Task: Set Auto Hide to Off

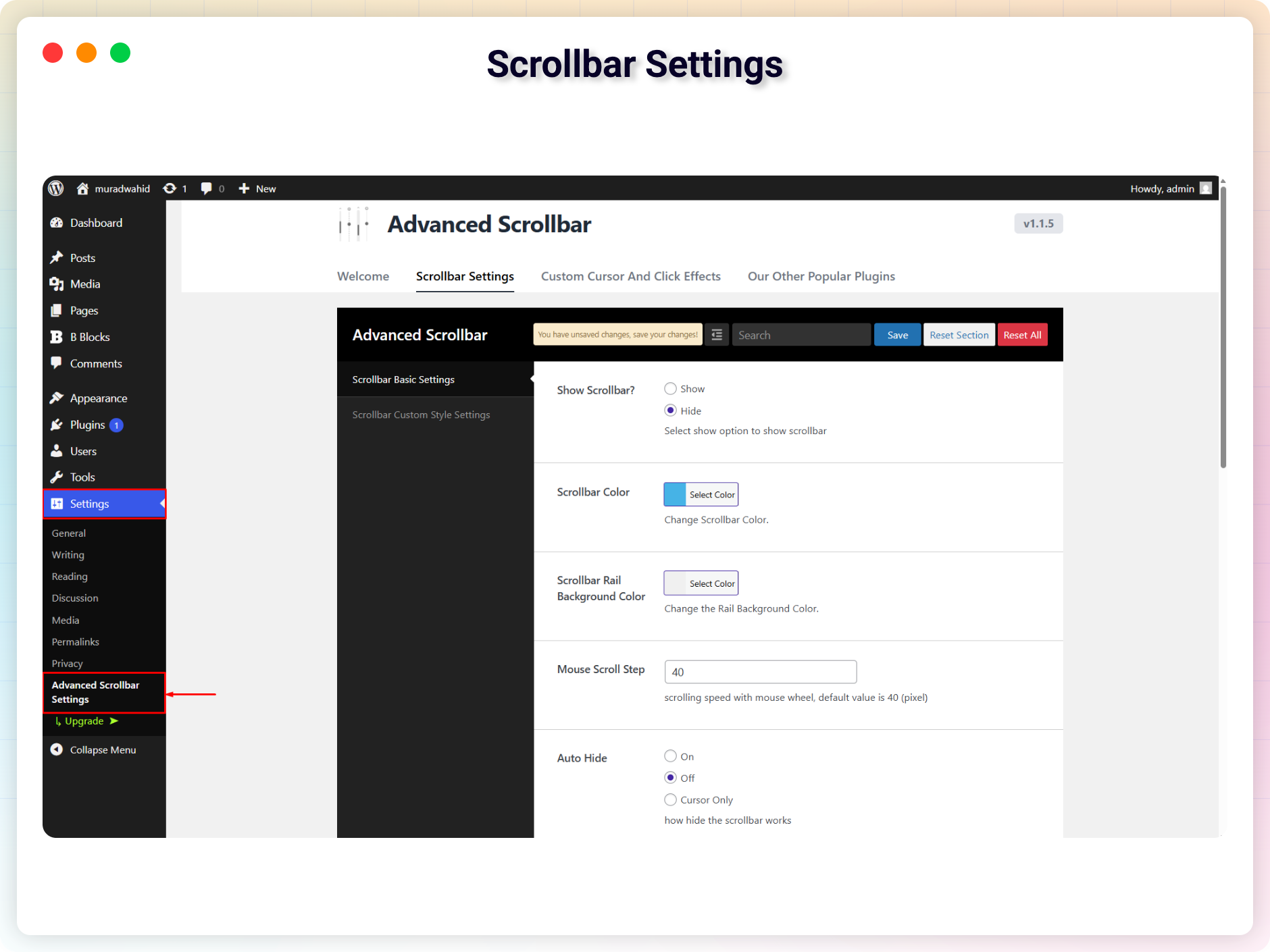Action: [670, 778]
